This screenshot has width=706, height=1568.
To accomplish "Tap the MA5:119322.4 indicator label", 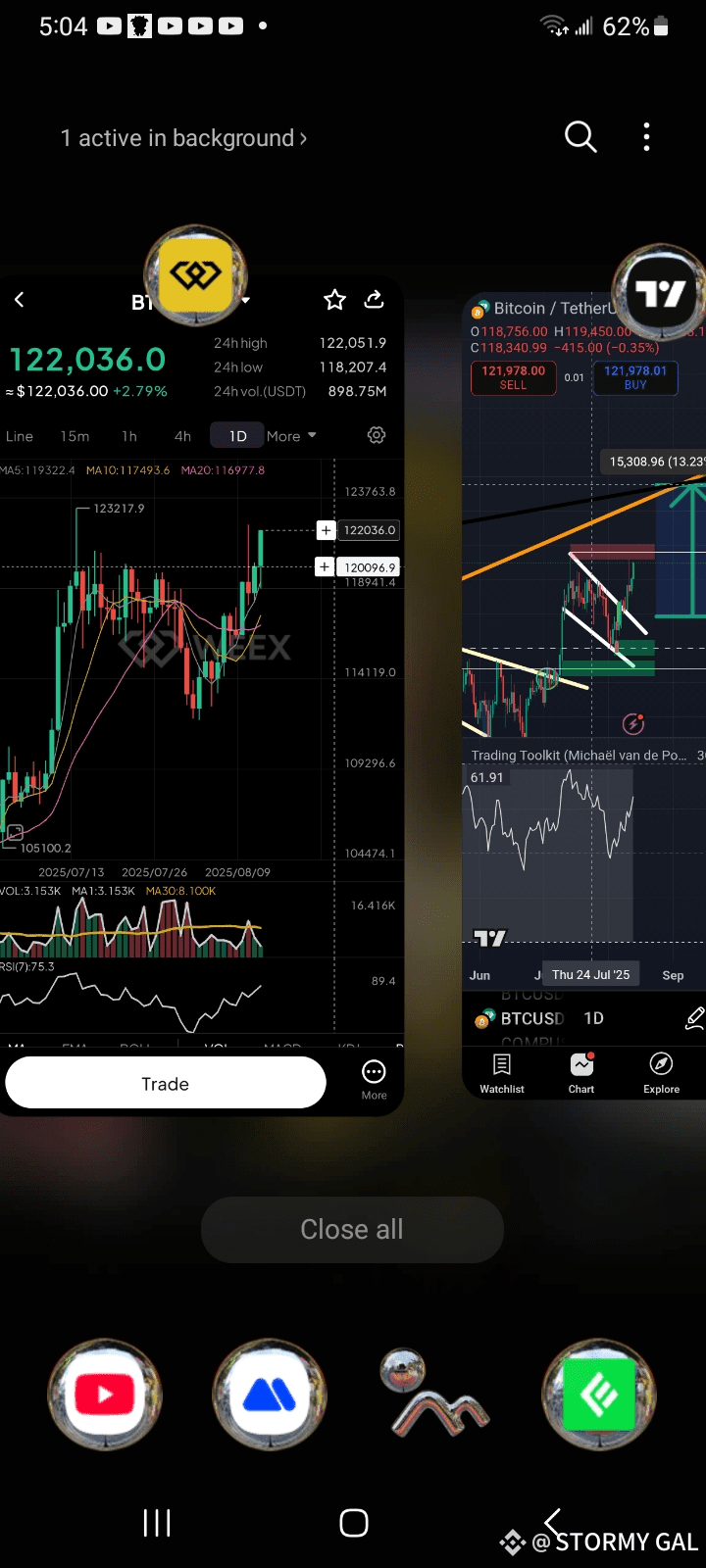I will click(x=37, y=470).
